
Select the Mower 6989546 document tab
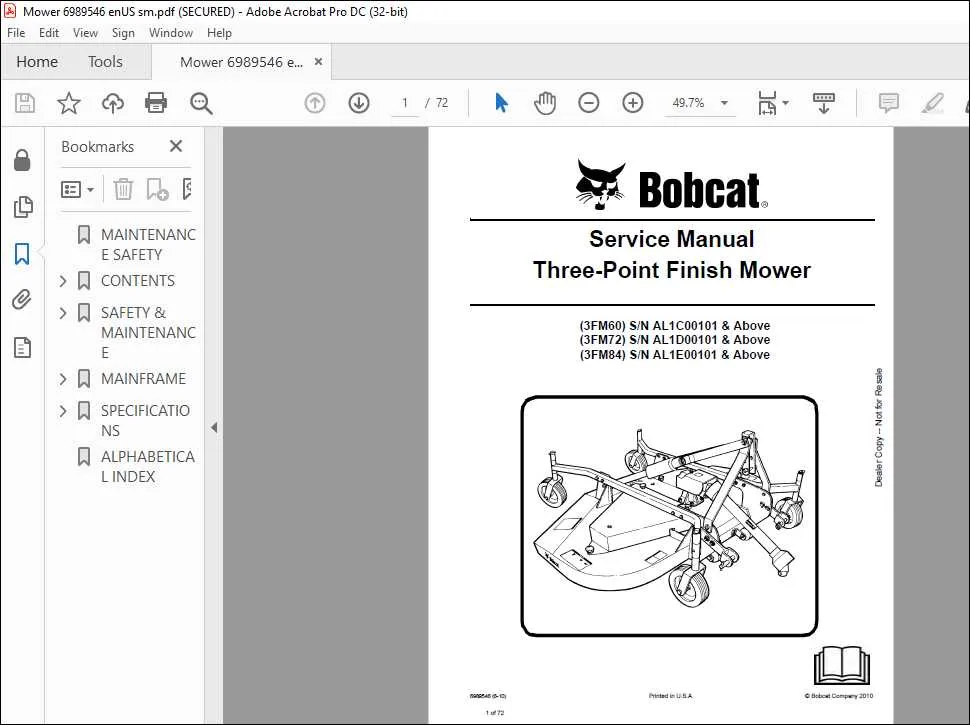[x=241, y=62]
